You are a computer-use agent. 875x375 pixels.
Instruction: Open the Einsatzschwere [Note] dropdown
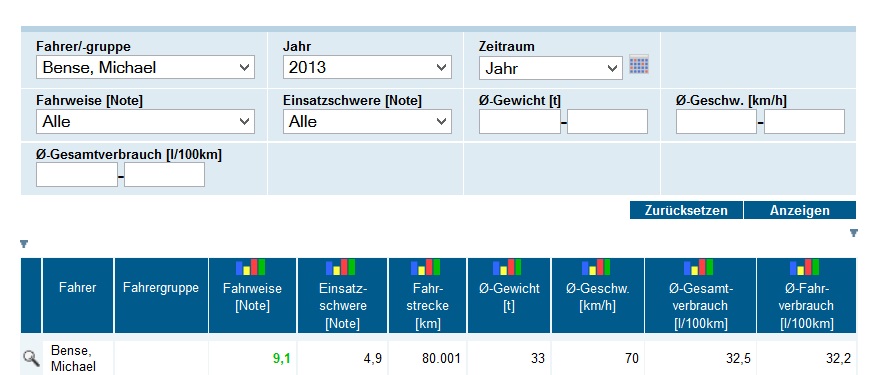[x=367, y=121]
